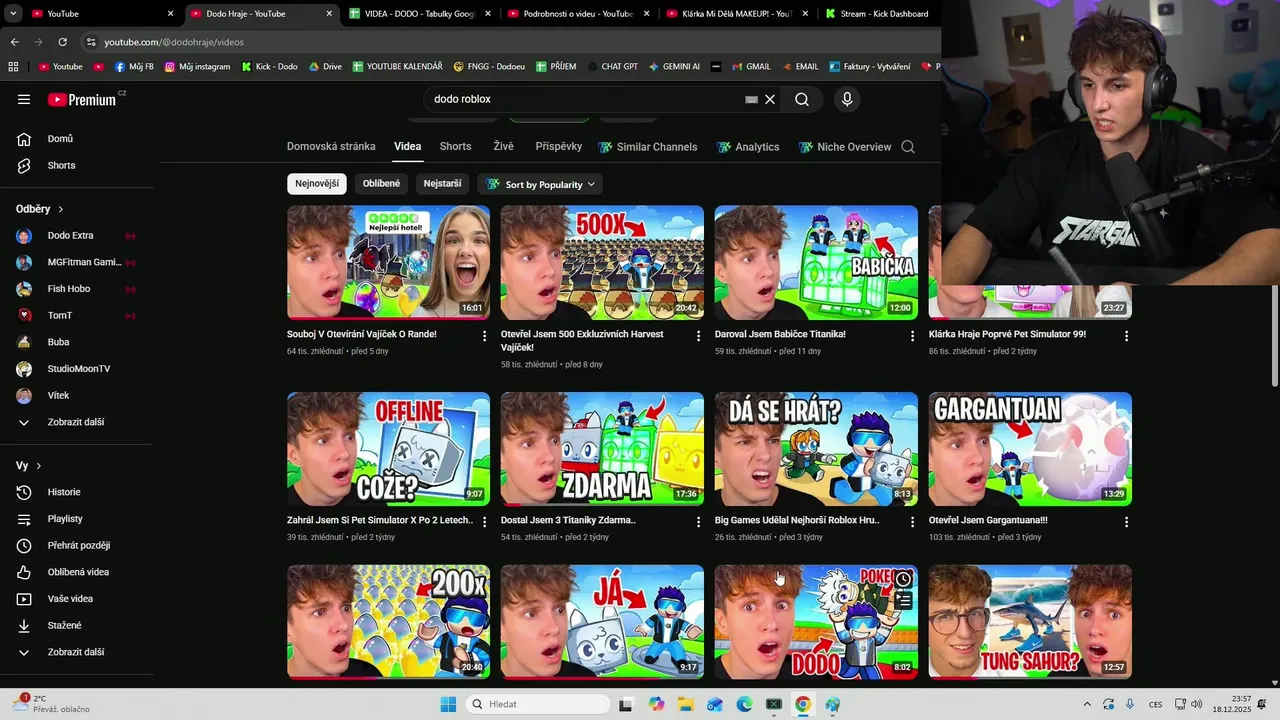Open Chrome tab search dropdown arrow
The image size is (1280, 720).
(13, 14)
